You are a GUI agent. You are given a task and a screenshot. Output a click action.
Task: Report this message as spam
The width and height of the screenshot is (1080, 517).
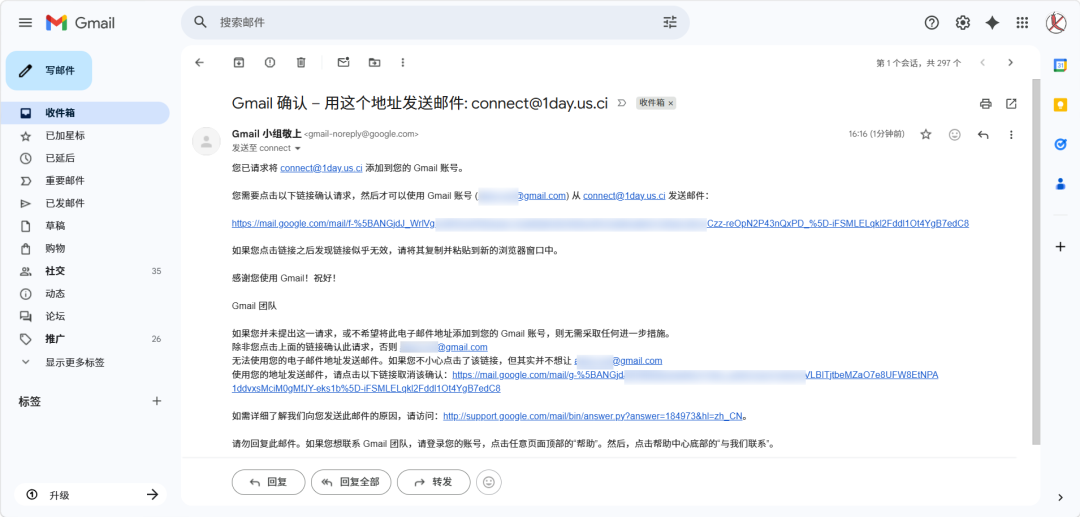click(x=270, y=63)
